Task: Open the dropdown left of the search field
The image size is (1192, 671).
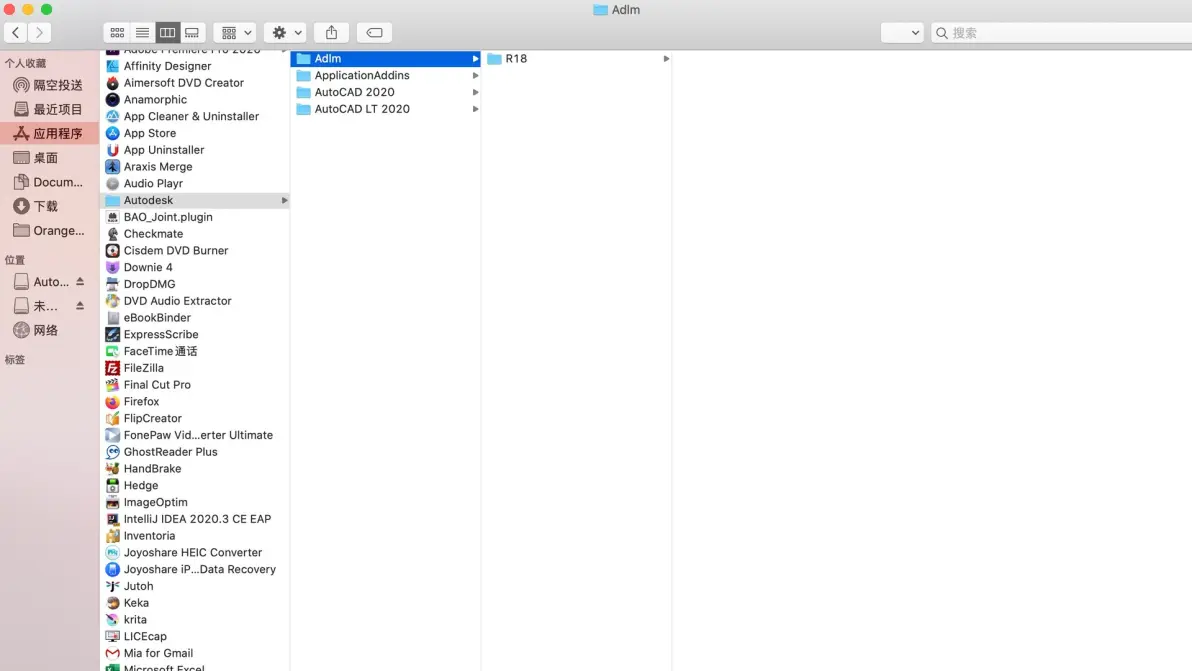Action: 902,33
